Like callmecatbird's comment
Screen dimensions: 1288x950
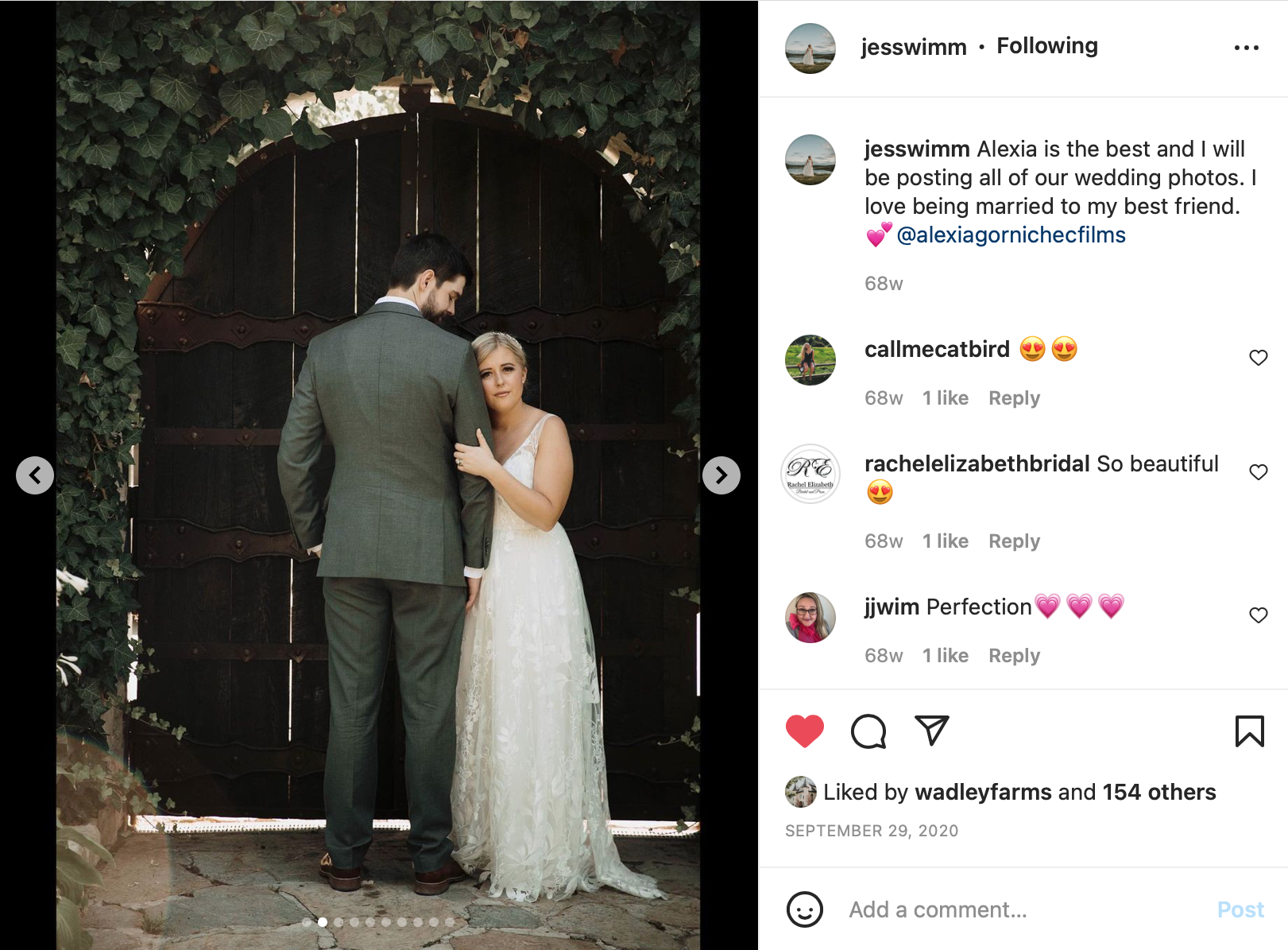point(1259,358)
